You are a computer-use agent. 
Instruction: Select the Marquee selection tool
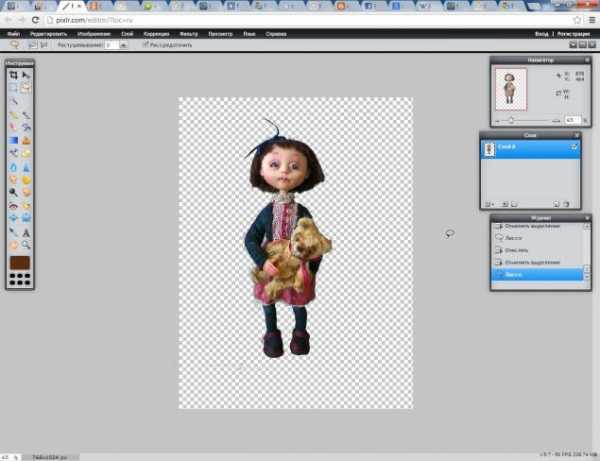(13, 88)
